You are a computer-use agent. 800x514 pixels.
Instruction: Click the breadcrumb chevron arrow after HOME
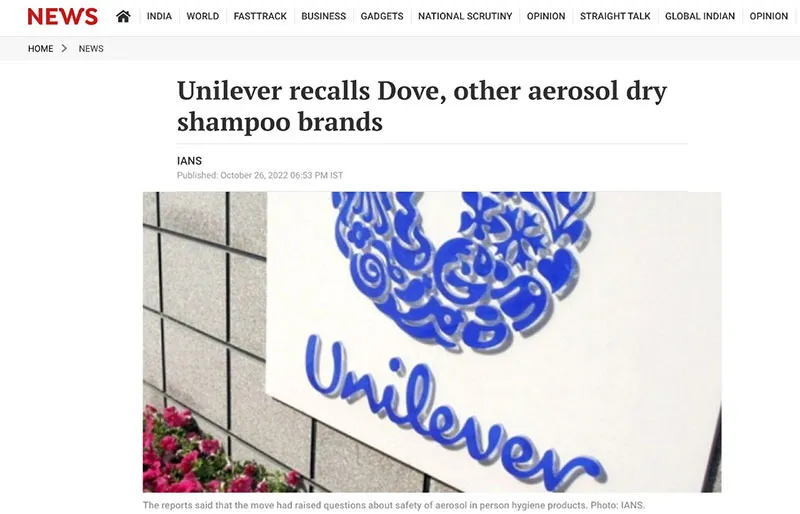tap(64, 48)
